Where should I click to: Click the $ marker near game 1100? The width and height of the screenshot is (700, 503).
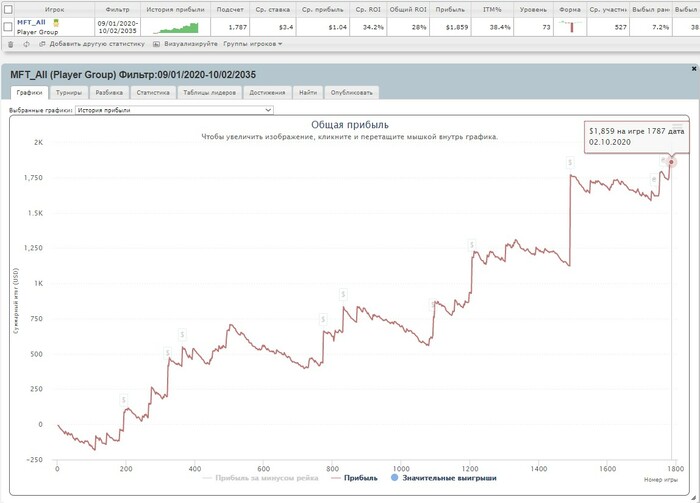pos(432,305)
